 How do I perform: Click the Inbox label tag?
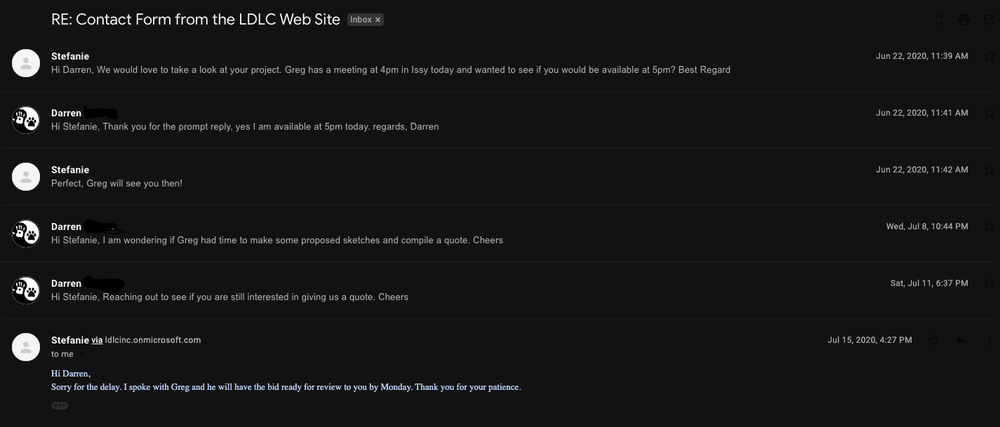point(360,19)
